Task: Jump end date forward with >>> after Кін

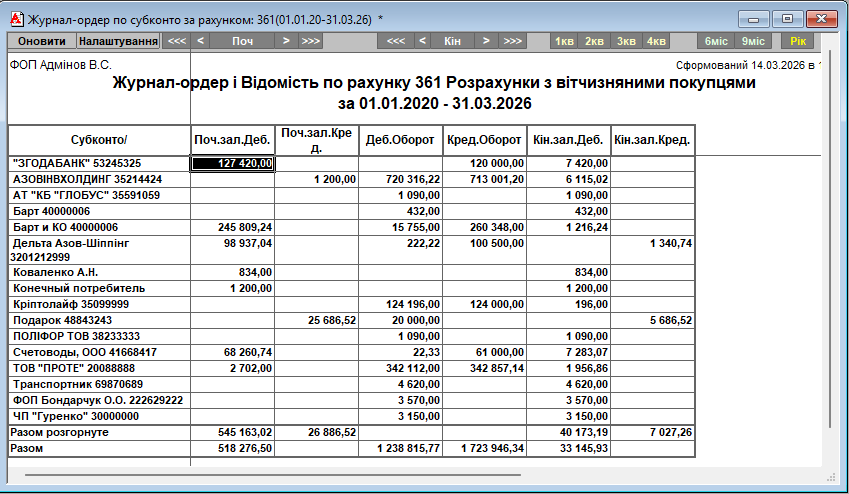Action: pos(512,41)
